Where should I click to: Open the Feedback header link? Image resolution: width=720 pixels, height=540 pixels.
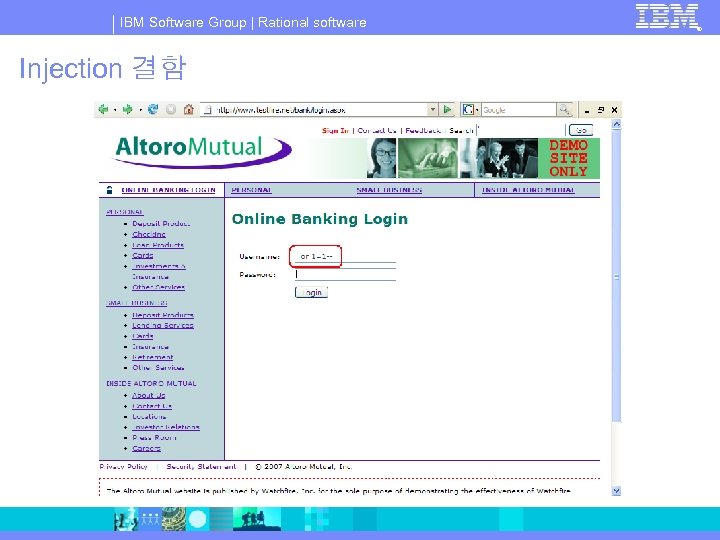pos(423,130)
